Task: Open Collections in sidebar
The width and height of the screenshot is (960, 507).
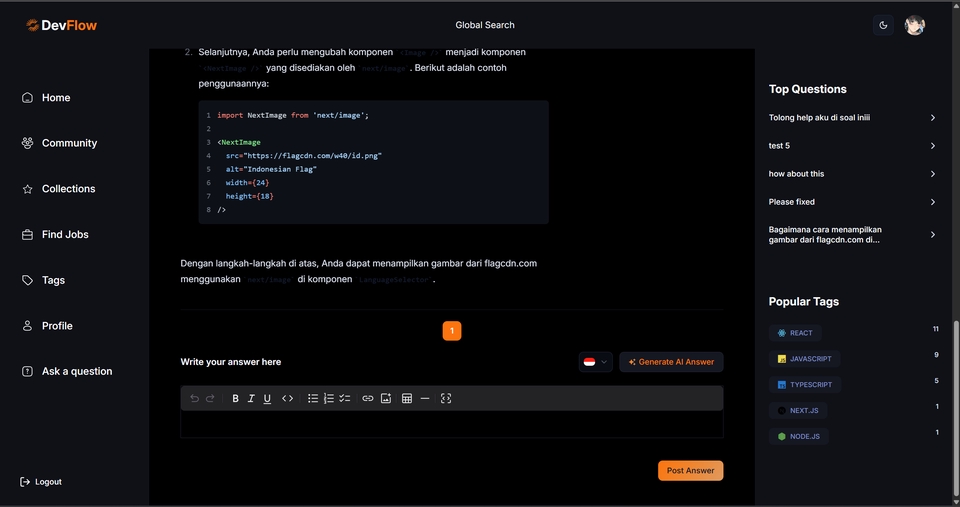Action: click(59, 189)
